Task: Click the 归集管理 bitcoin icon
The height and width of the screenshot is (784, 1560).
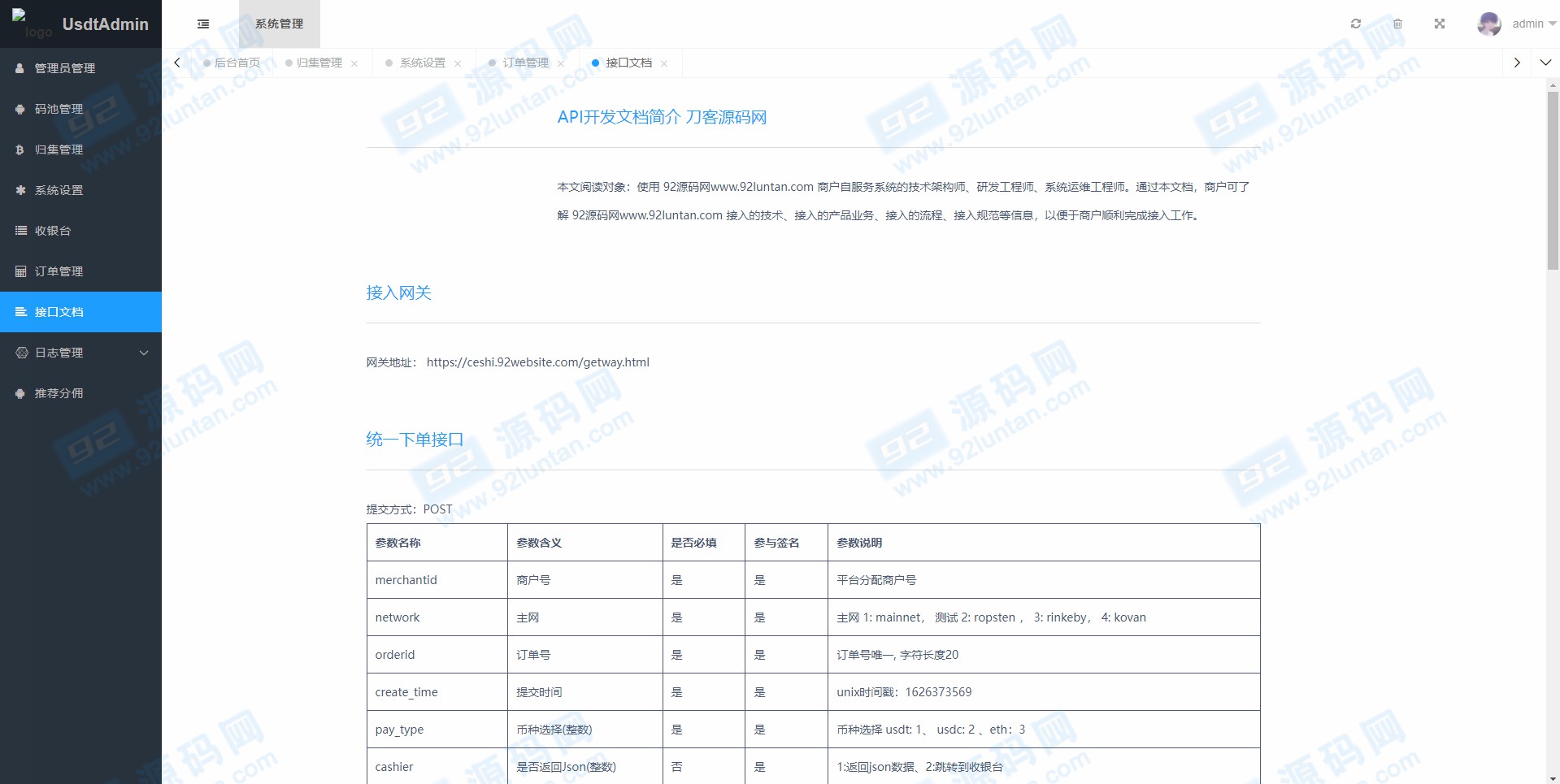Action: tap(20, 149)
